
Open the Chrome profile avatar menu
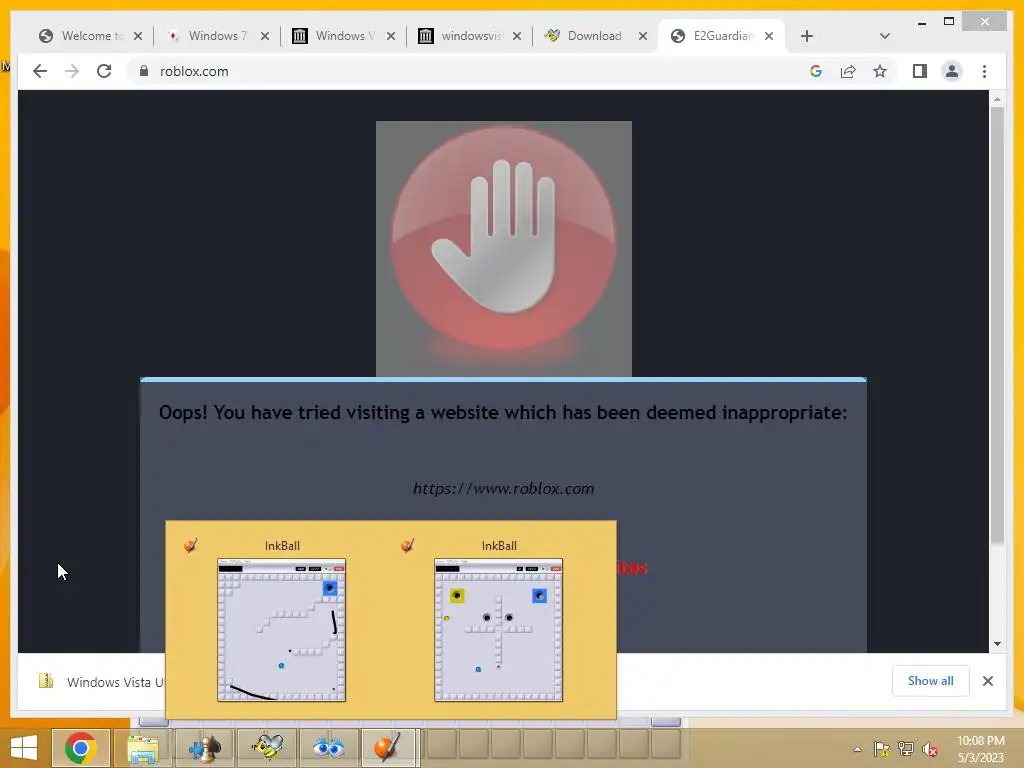[x=952, y=71]
